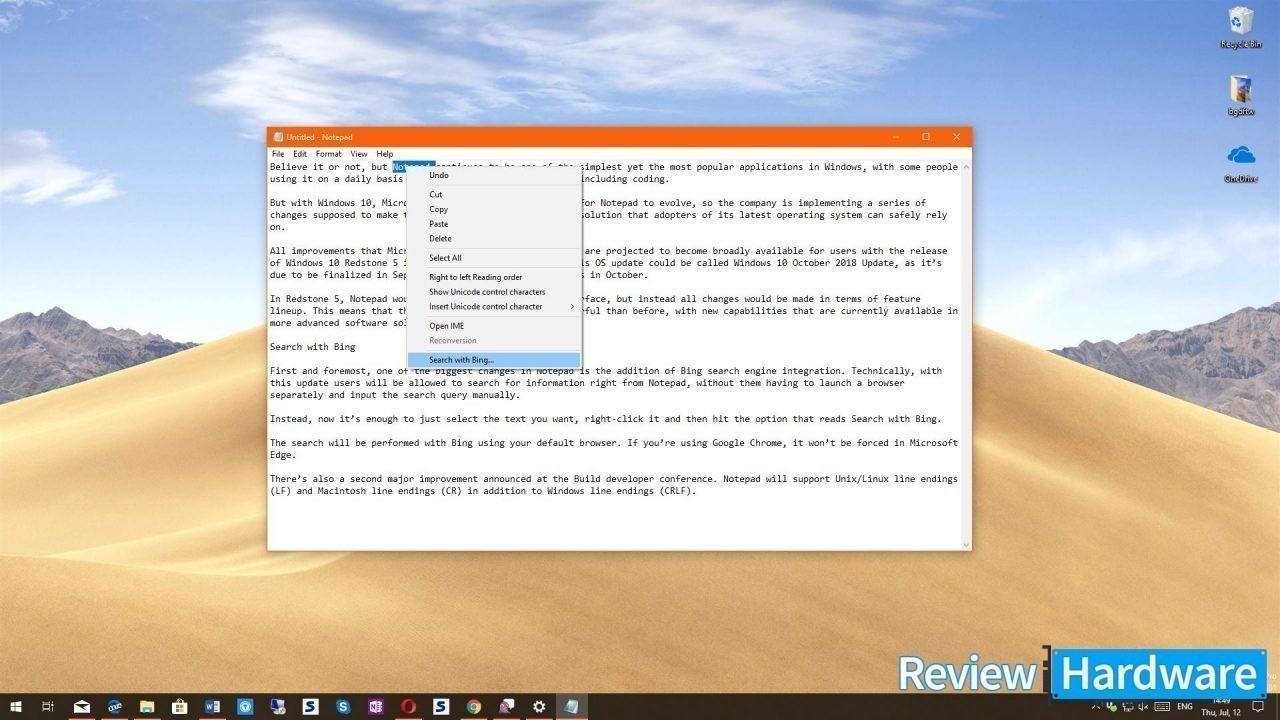Click the Notepad scrollbar up arrow
Screen dimensions: 1280x720
tap(966, 166)
